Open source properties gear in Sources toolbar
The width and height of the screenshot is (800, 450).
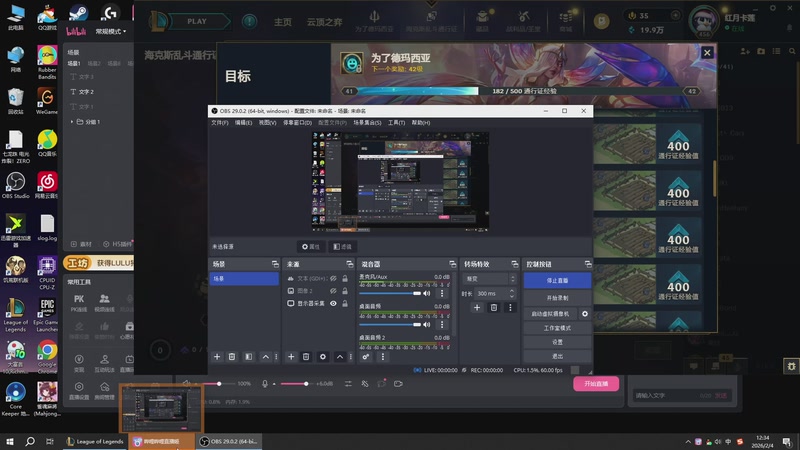pos(323,357)
